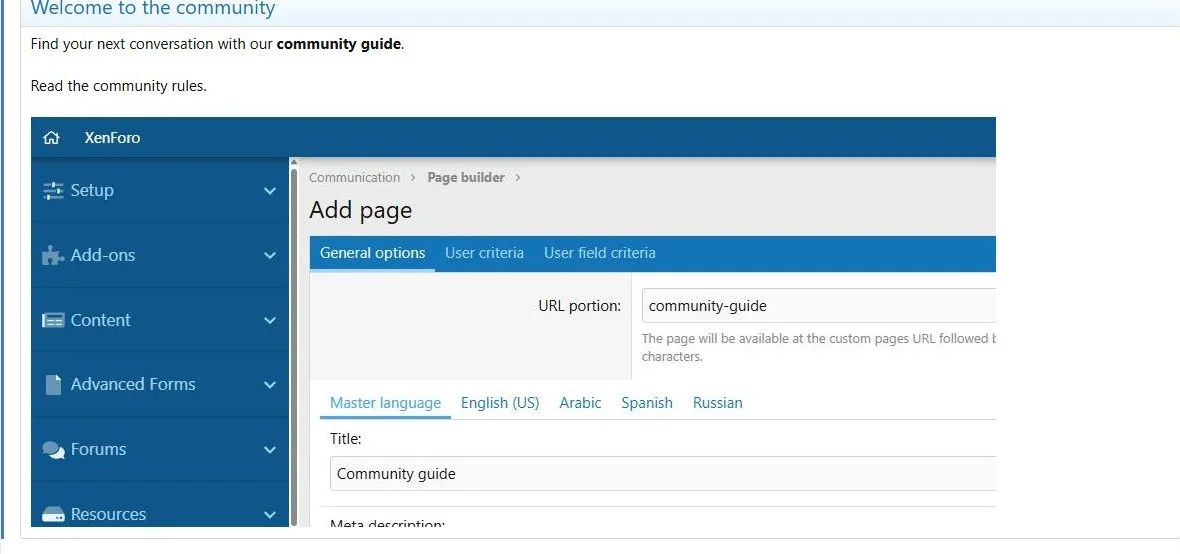Click the Communication breadcrumb link
This screenshot has width=1180, height=554.
pos(354,178)
